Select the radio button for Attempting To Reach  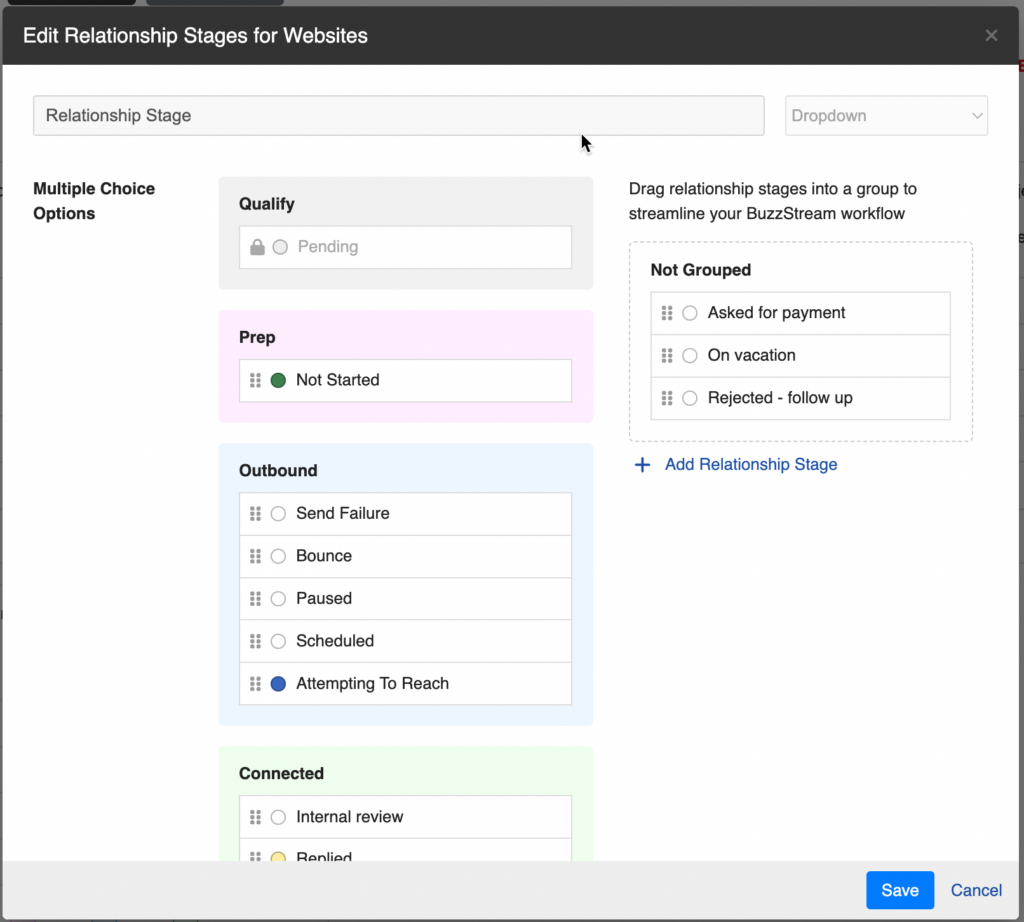tap(279, 684)
